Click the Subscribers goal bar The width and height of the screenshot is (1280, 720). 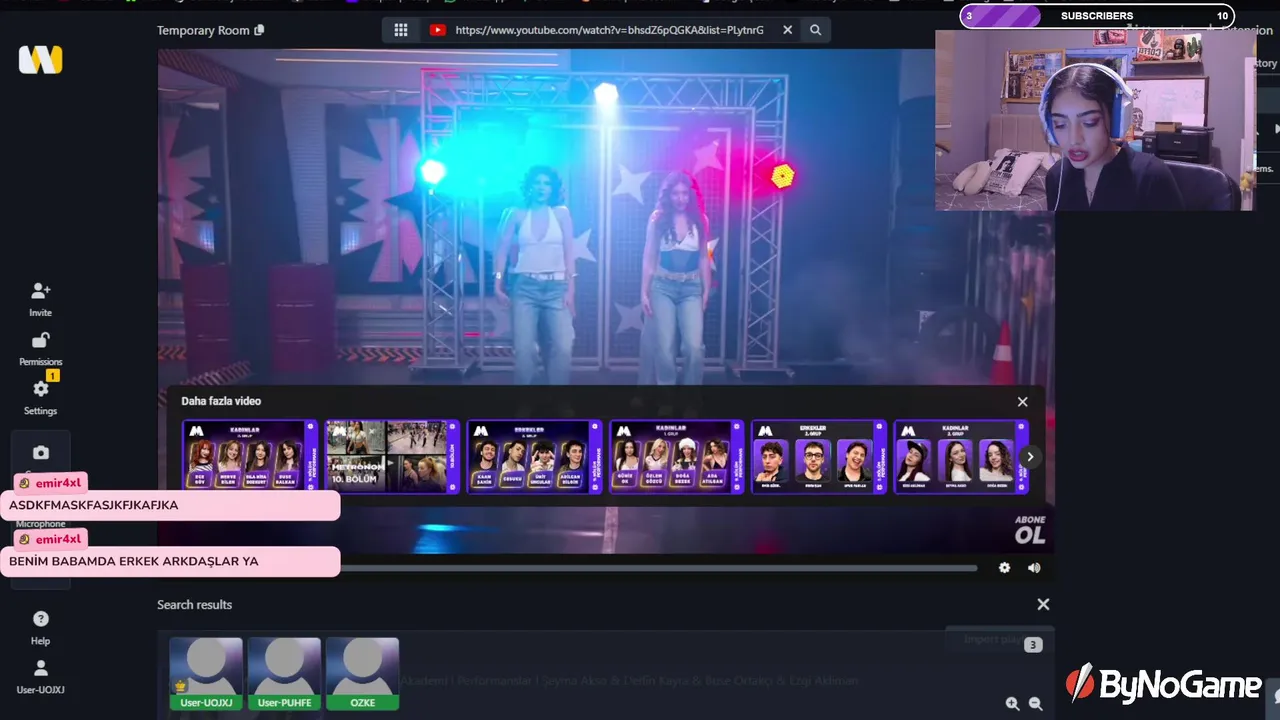coord(1097,16)
